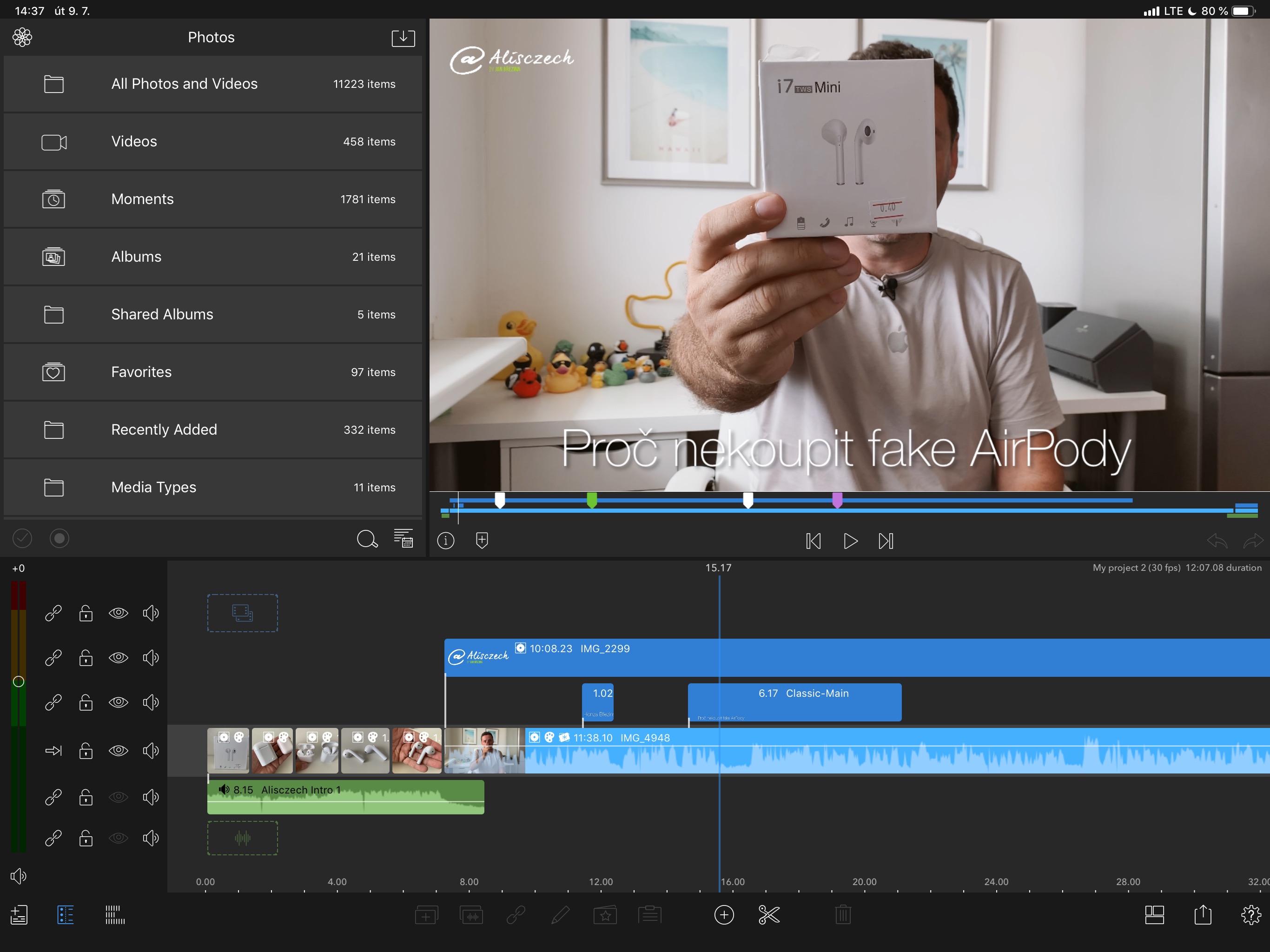This screenshot has height=952, width=1270.
Task: Tap the add audio clip icon in toolbar
Action: (471, 915)
